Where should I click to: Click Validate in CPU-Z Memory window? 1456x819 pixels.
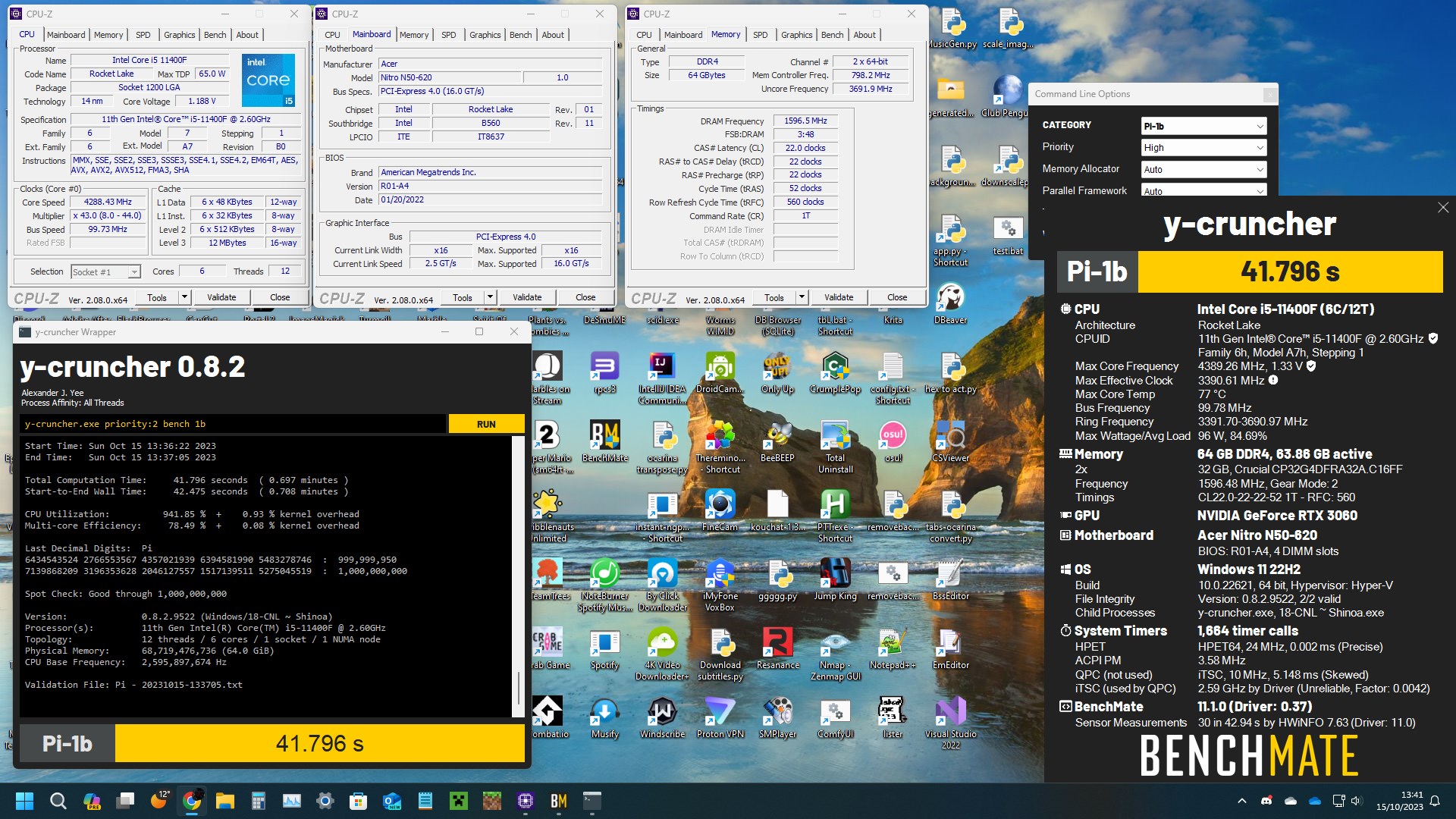point(839,297)
